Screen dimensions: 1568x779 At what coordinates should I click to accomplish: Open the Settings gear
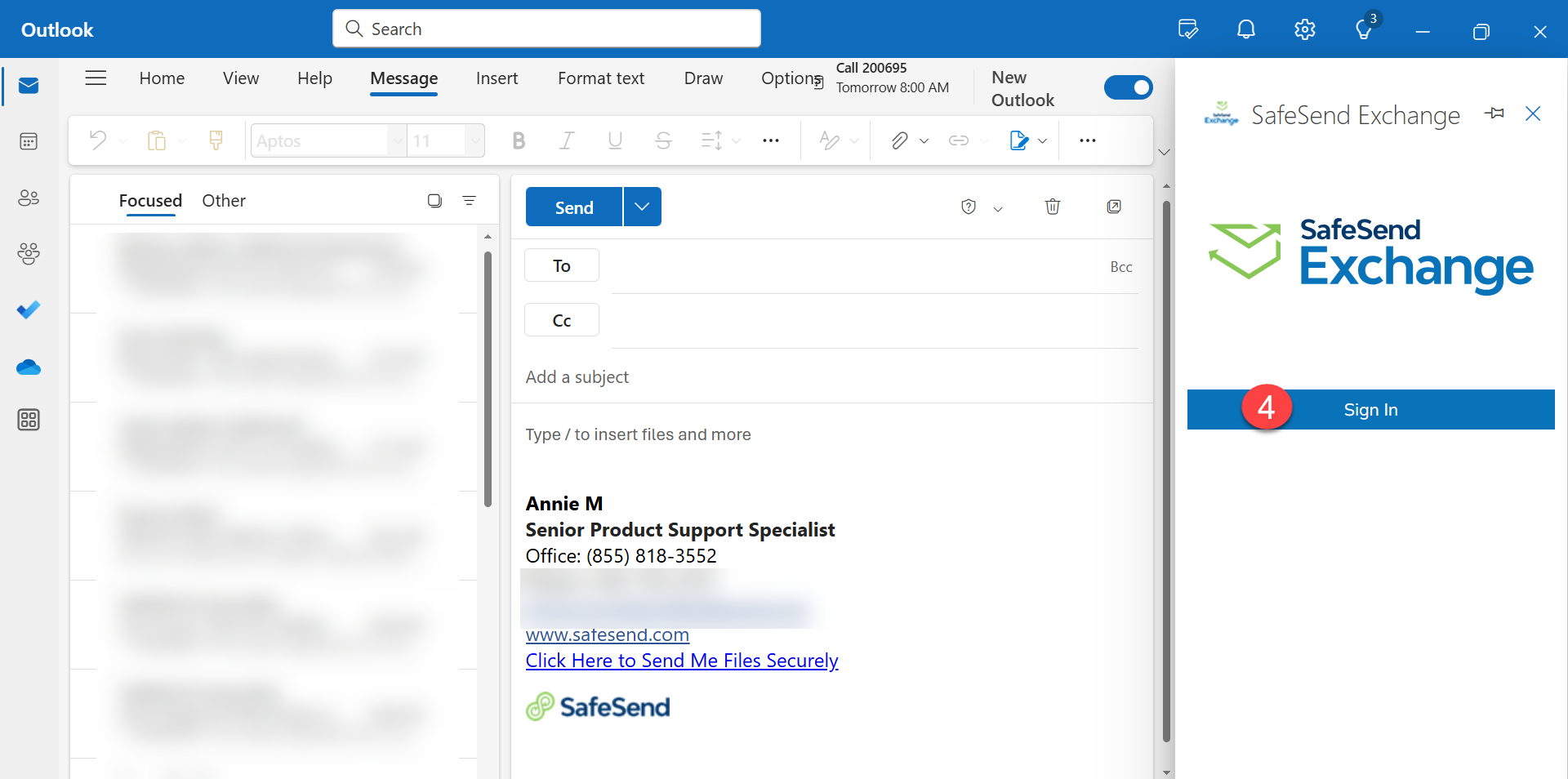point(1305,29)
